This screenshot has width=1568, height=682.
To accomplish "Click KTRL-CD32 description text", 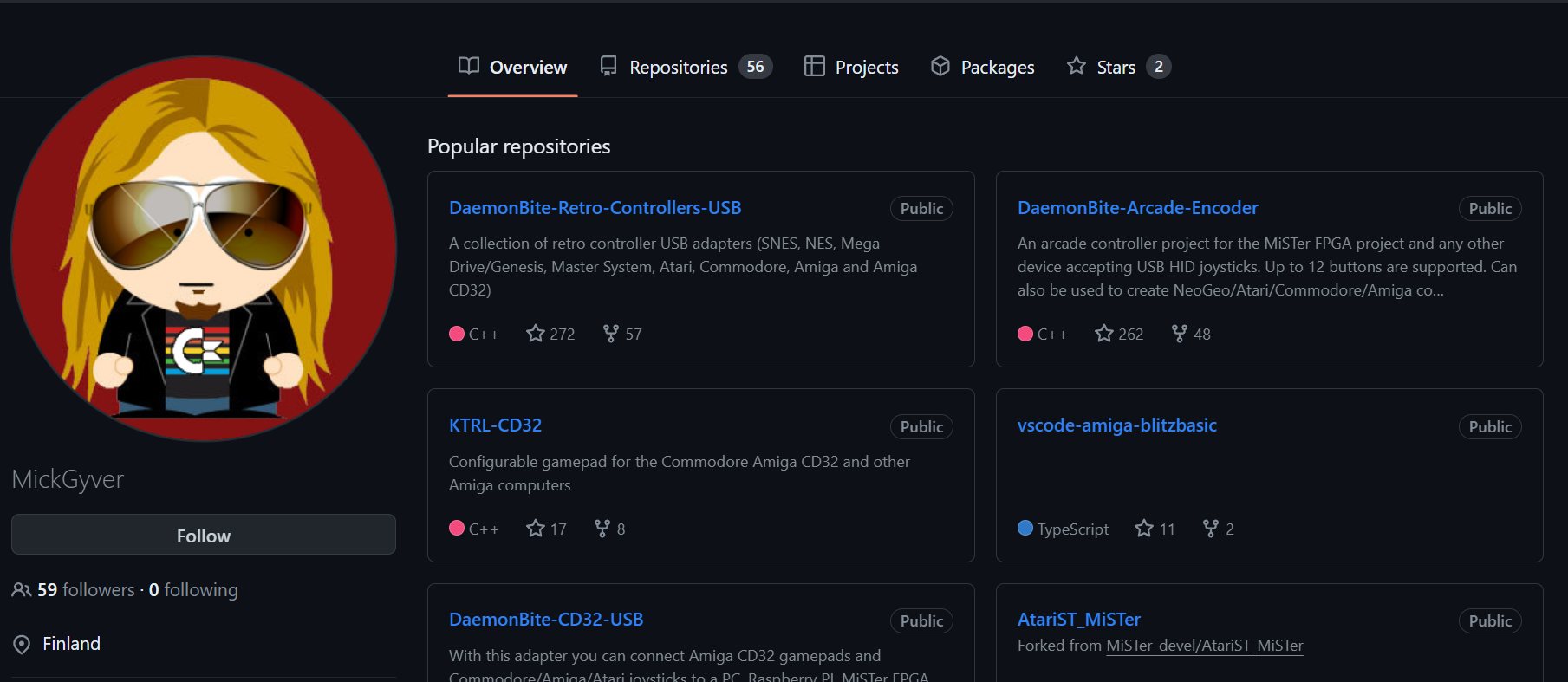I will tap(680, 473).
